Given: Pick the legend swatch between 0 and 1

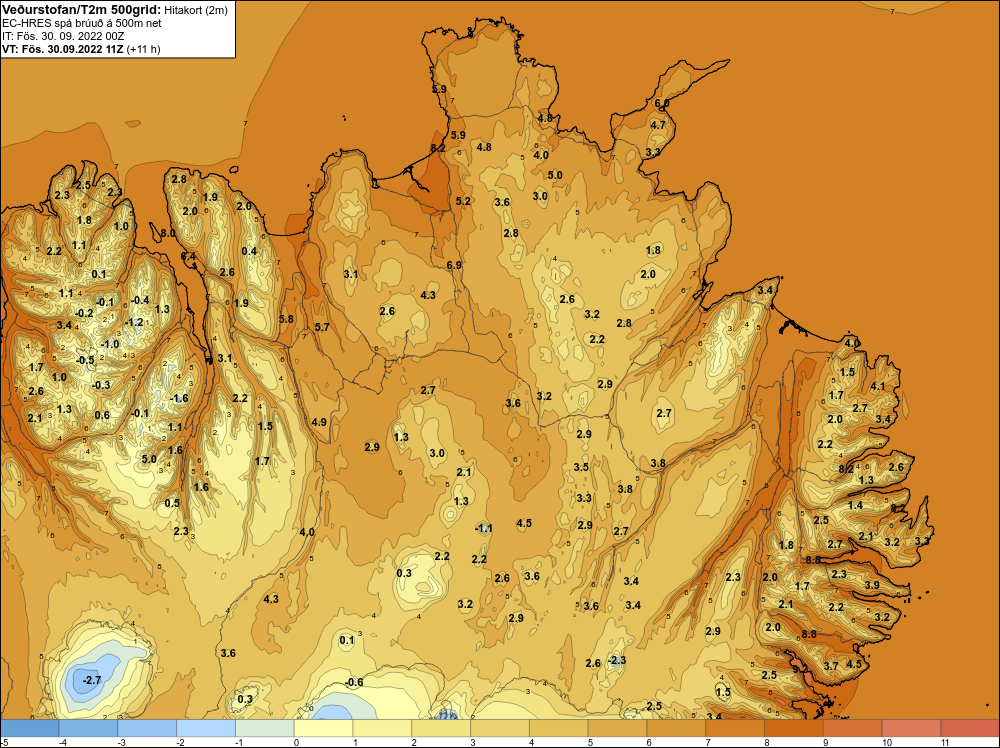Looking at the screenshot, I should click(323, 728).
